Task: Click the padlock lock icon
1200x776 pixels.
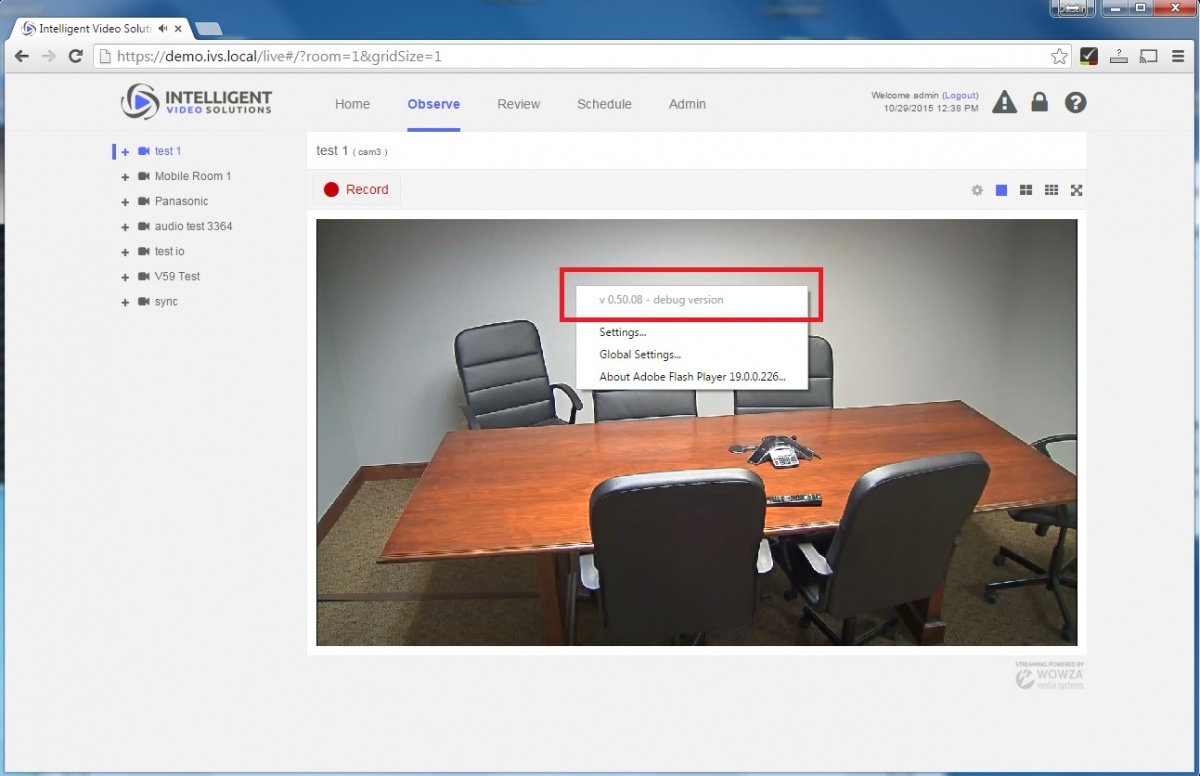Action: [1040, 102]
